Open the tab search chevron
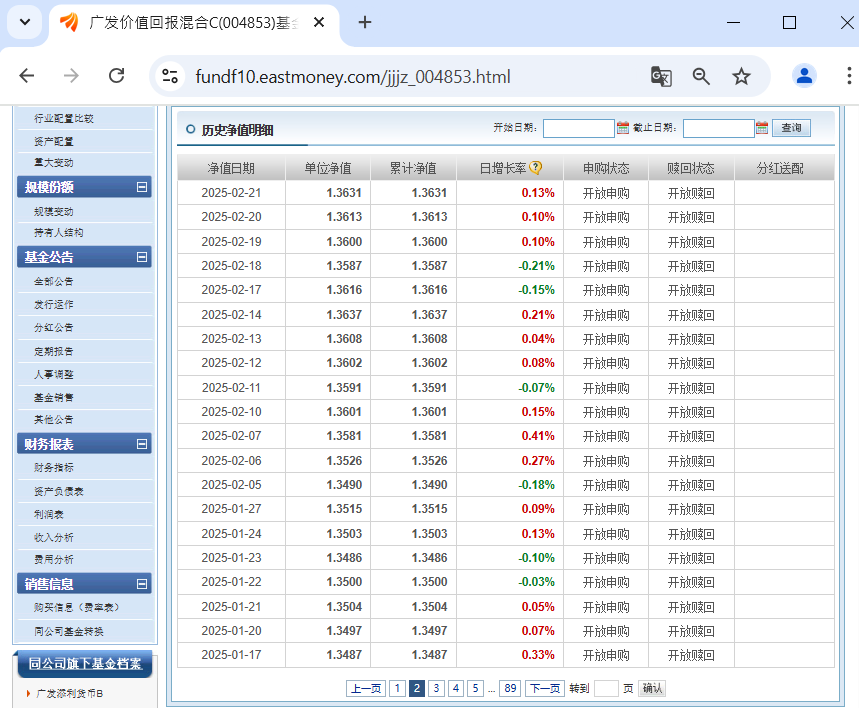 click(x=25, y=22)
